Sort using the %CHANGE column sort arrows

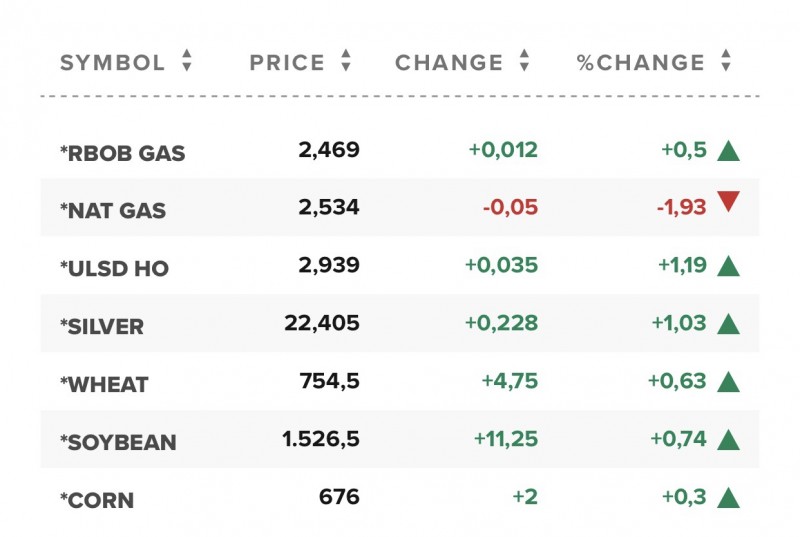click(726, 62)
